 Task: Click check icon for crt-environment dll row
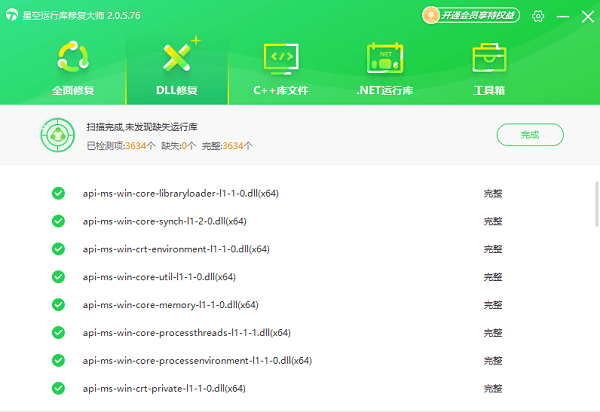point(58,249)
